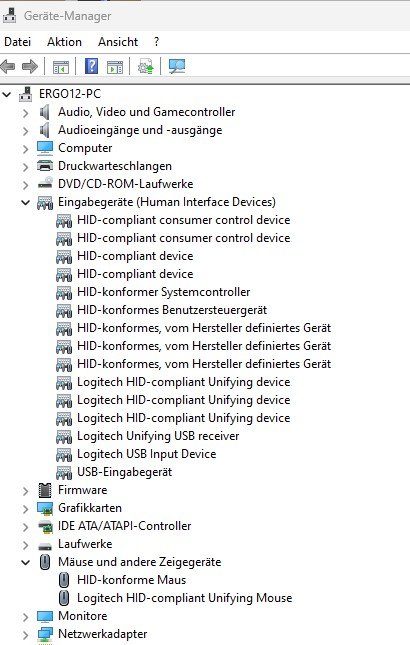The image size is (410, 645).
Task: Click Scan for hardware changes monitor icon
Action: point(177,66)
